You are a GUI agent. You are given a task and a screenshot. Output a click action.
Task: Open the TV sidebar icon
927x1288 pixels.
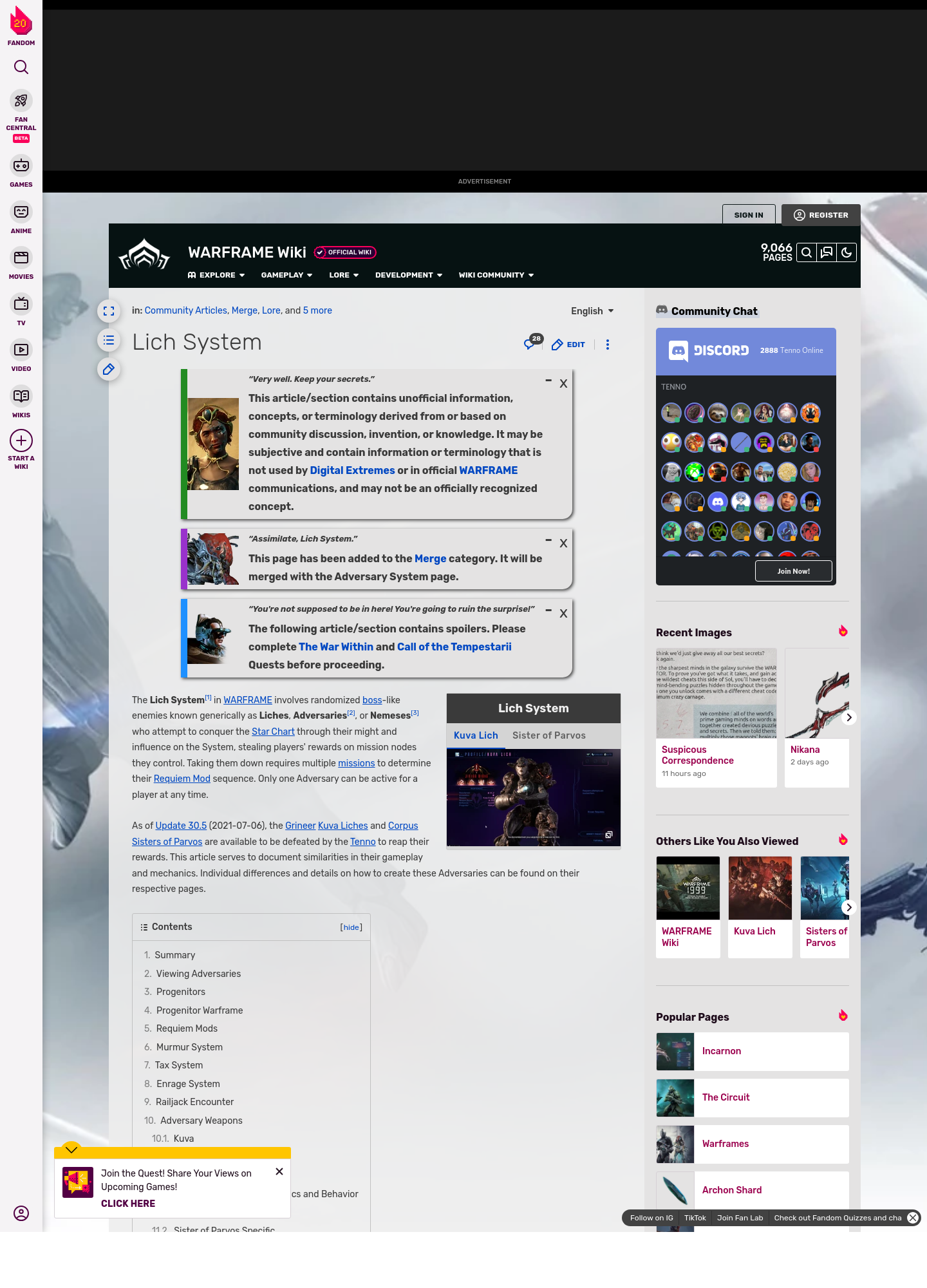(21, 303)
